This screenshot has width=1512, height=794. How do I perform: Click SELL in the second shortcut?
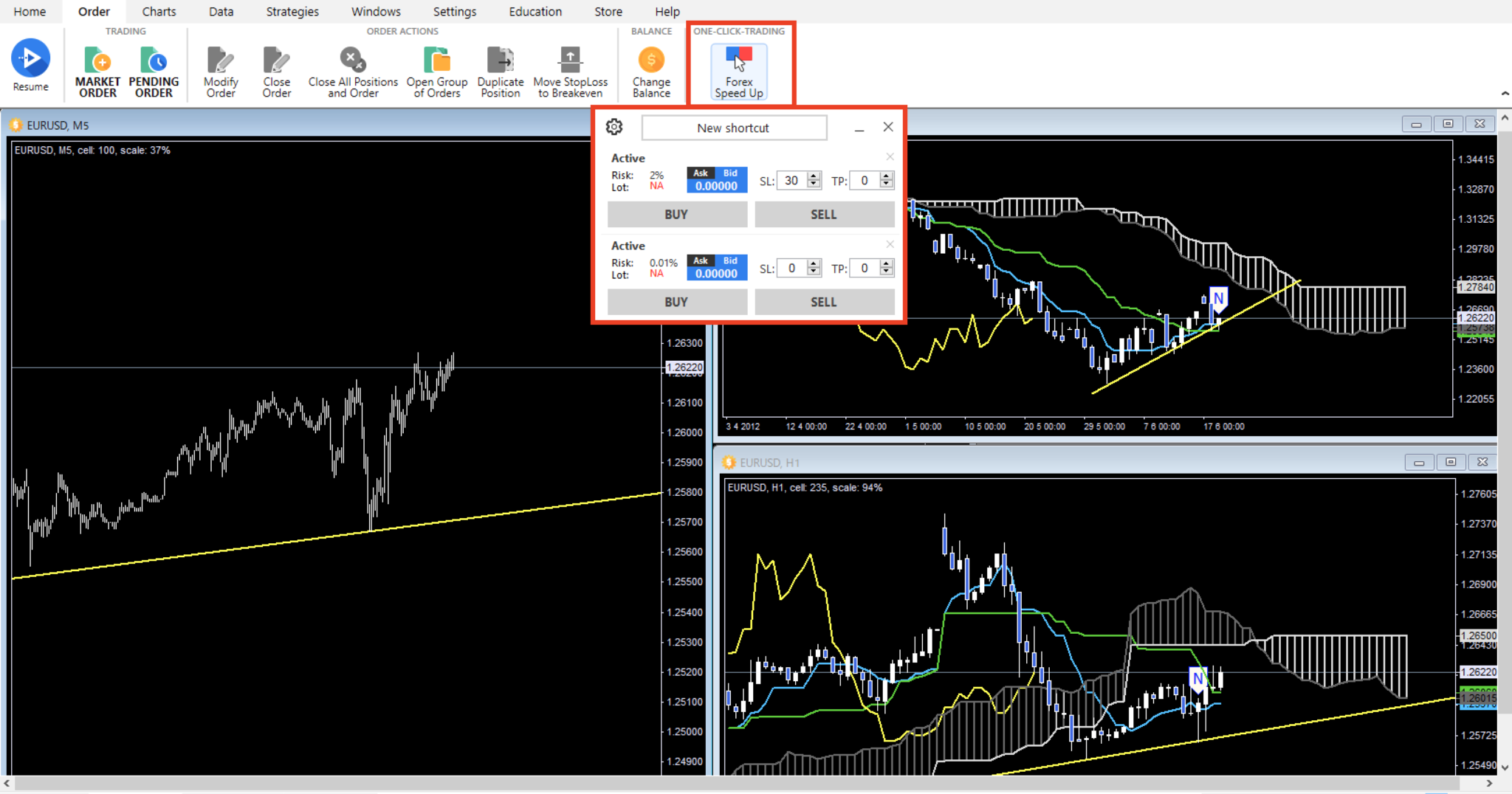coord(824,301)
